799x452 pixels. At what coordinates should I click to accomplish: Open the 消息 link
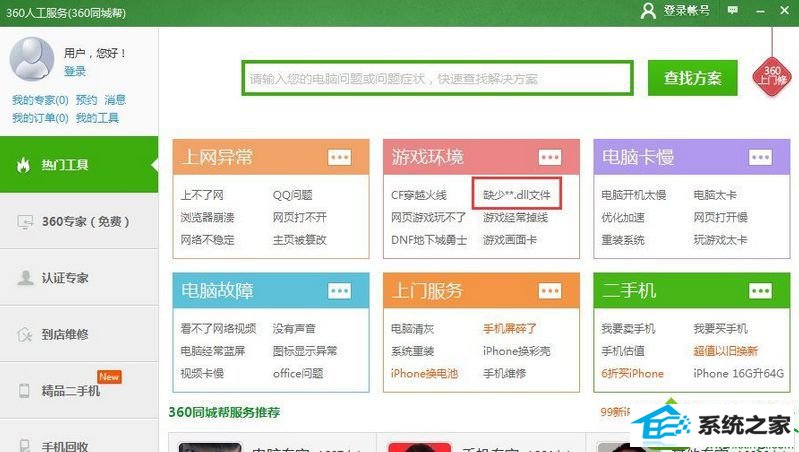pos(115,100)
